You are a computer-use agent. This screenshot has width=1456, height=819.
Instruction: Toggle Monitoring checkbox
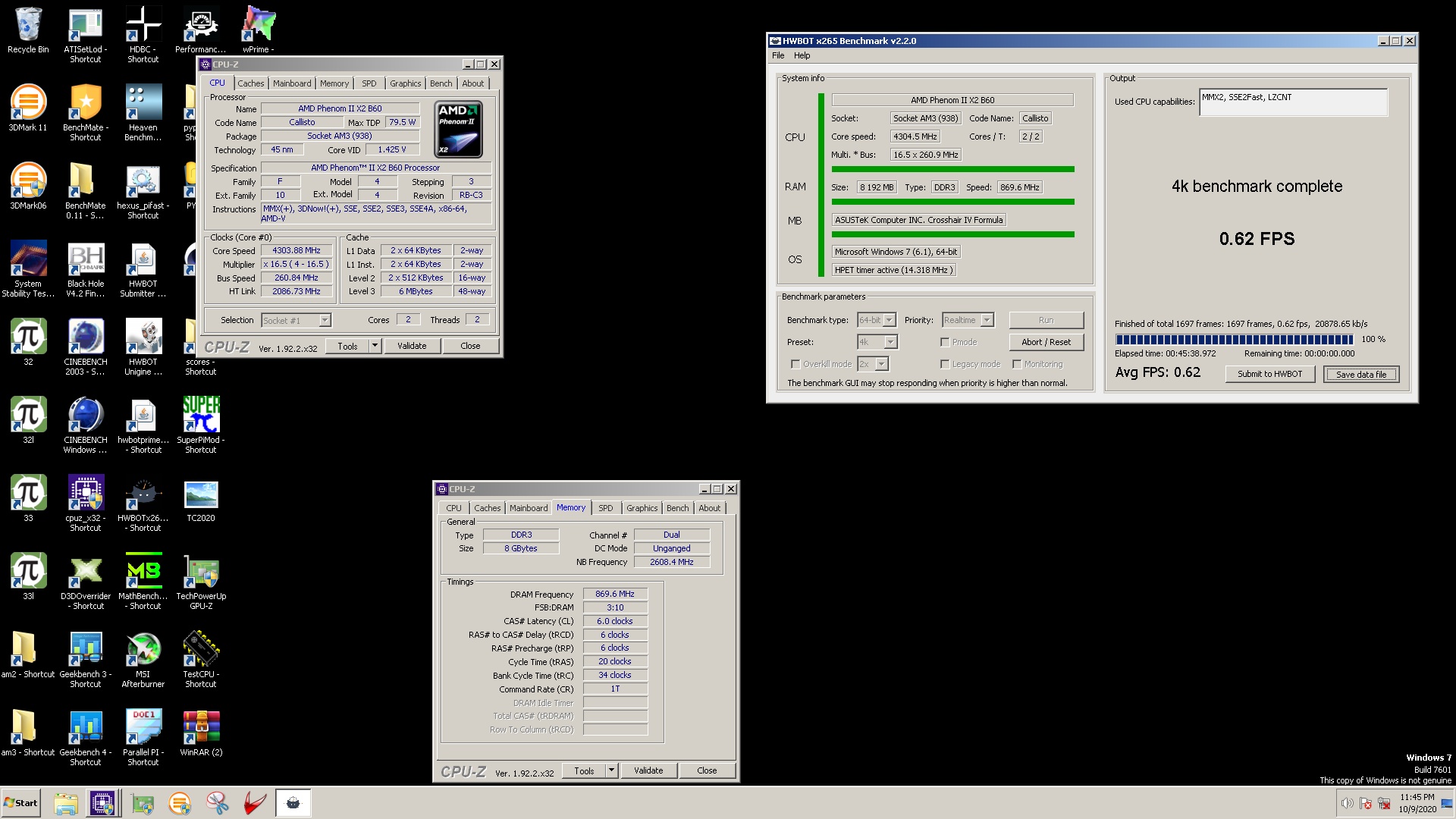[1017, 364]
